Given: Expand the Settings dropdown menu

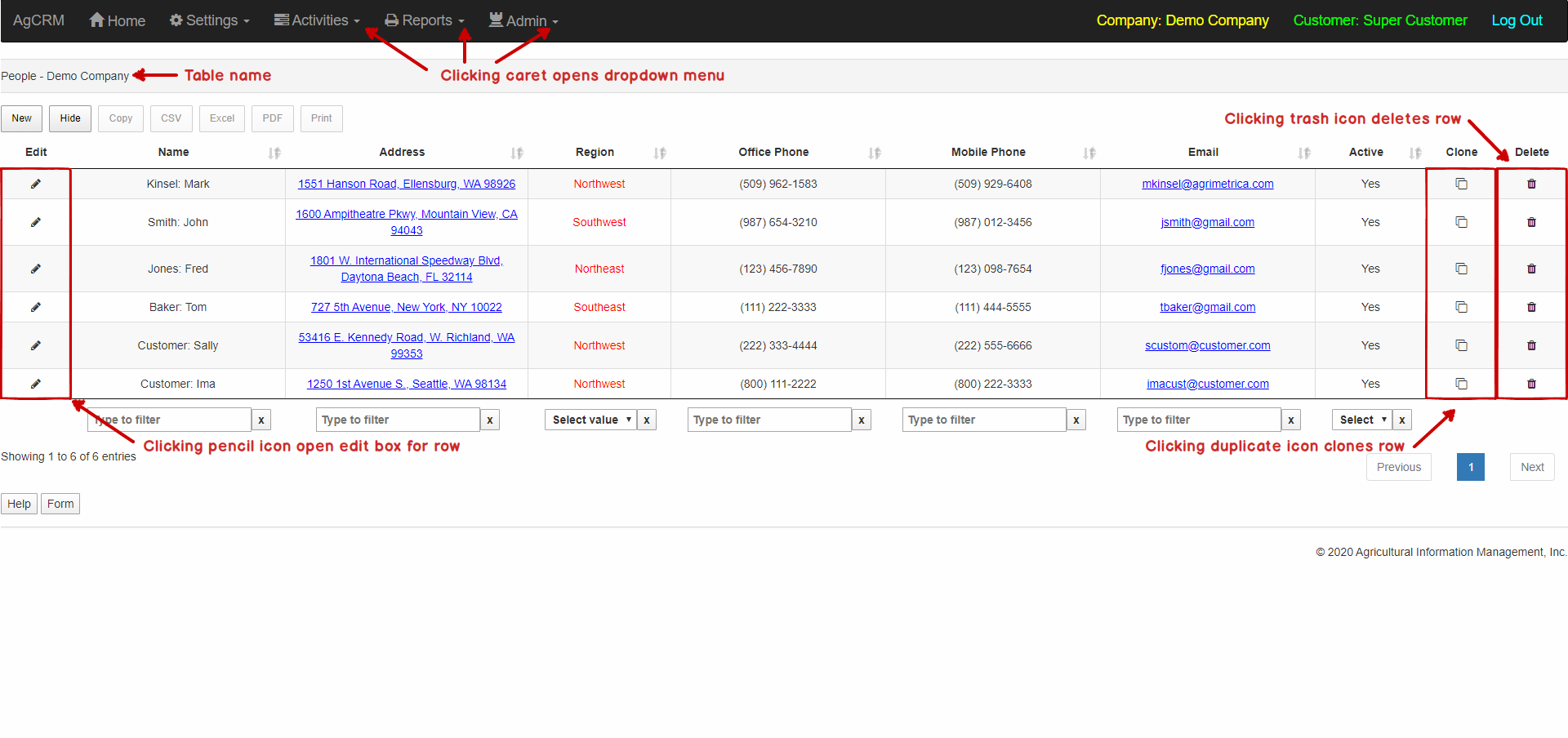Looking at the screenshot, I should [210, 20].
